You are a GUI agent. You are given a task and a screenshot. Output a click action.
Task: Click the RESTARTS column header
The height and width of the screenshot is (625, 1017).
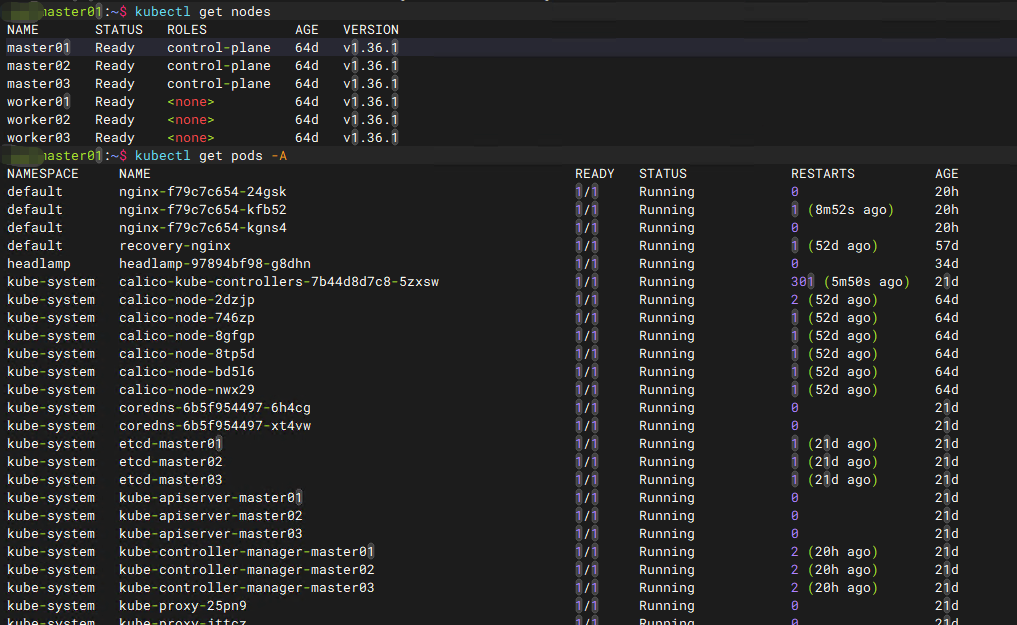click(x=822, y=174)
